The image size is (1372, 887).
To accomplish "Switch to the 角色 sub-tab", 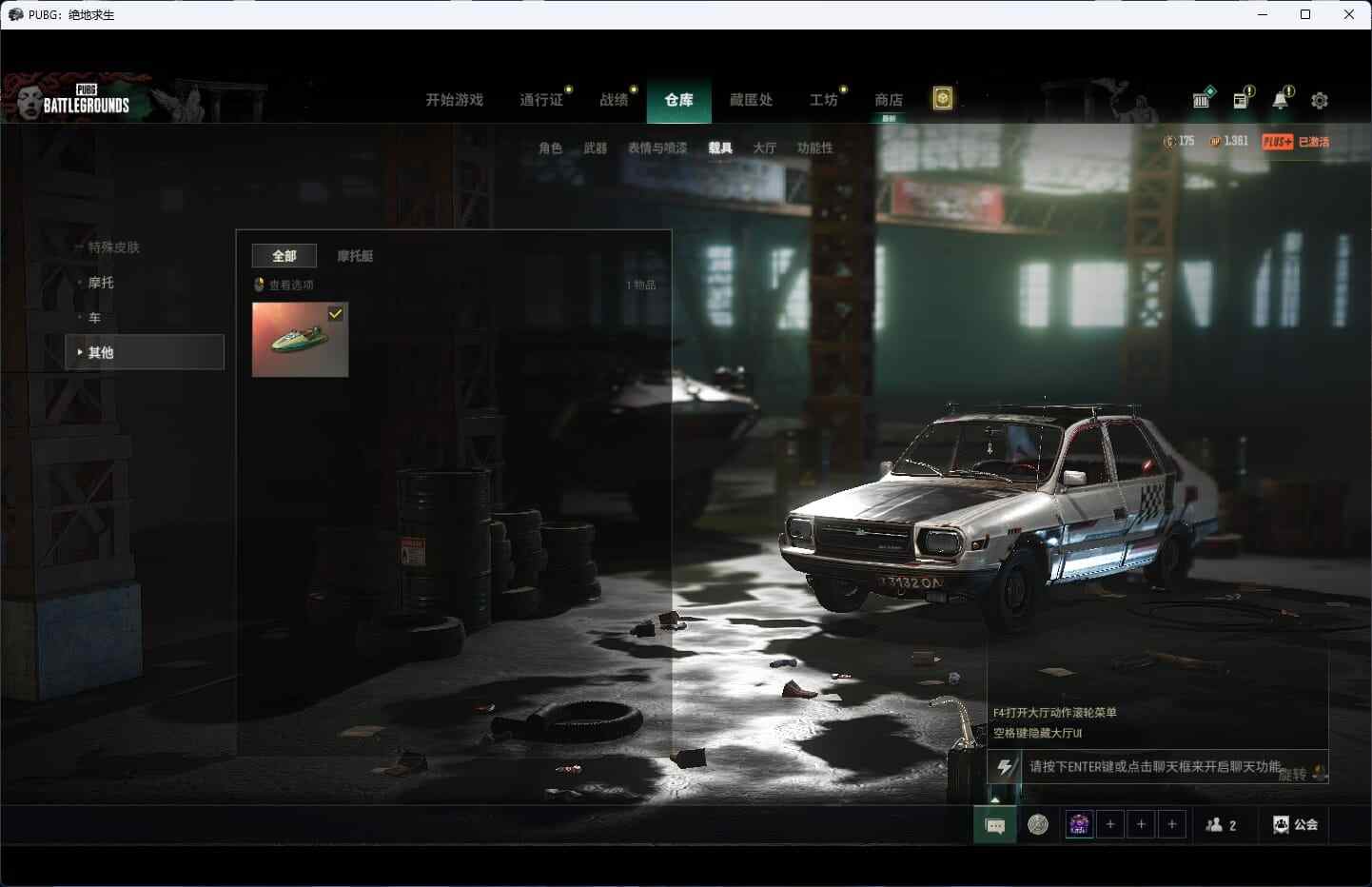I will point(550,148).
